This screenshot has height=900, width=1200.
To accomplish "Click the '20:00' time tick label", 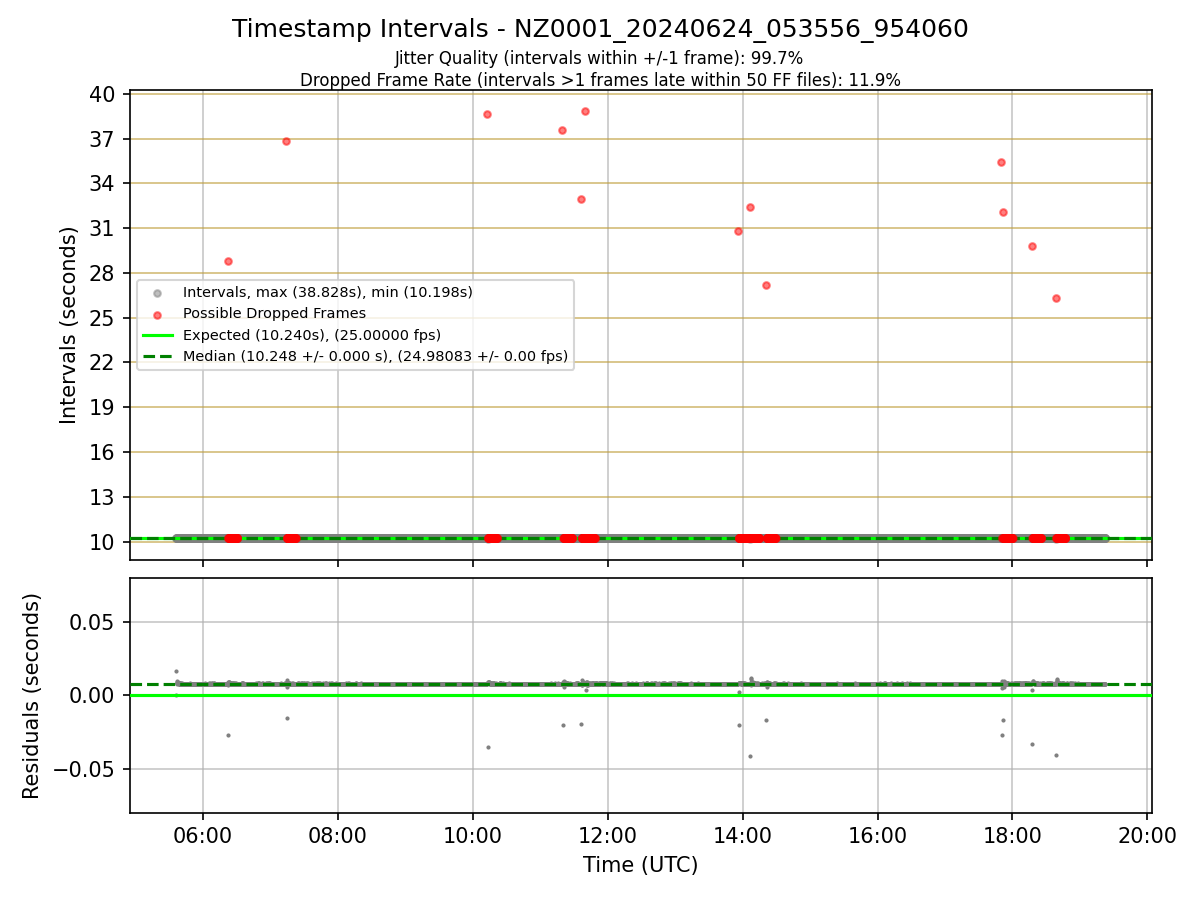I will coord(1147,835).
